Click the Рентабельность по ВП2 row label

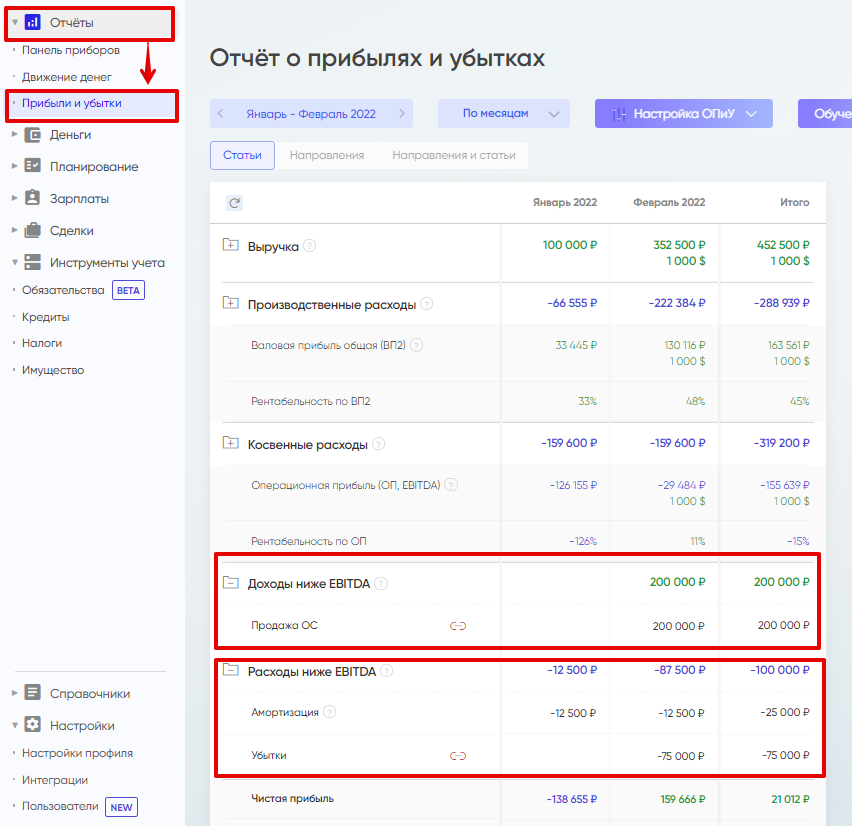click(310, 401)
